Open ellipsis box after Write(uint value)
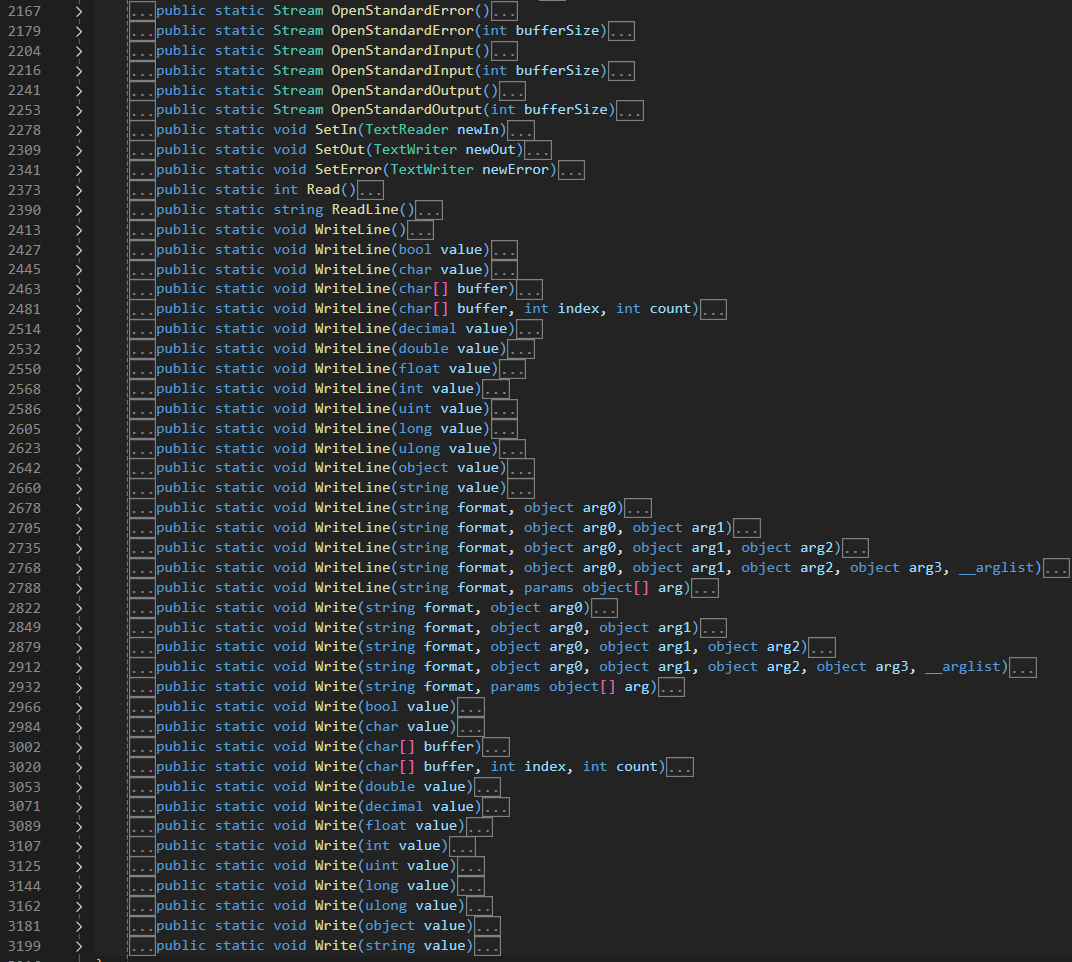Viewport: 1072px width, 962px height. (x=471, y=867)
